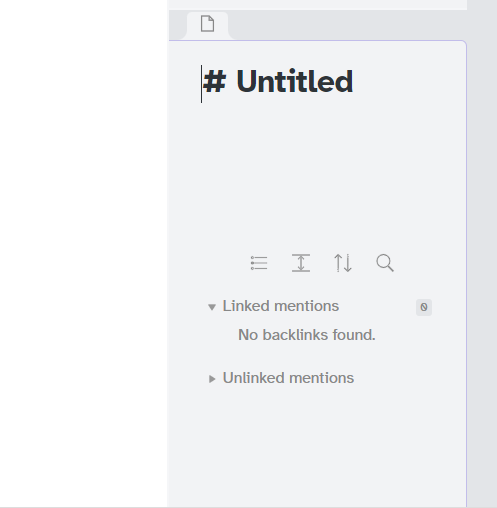
Task: Click the light bar above the tab row
Action: (x=318, y=5)
